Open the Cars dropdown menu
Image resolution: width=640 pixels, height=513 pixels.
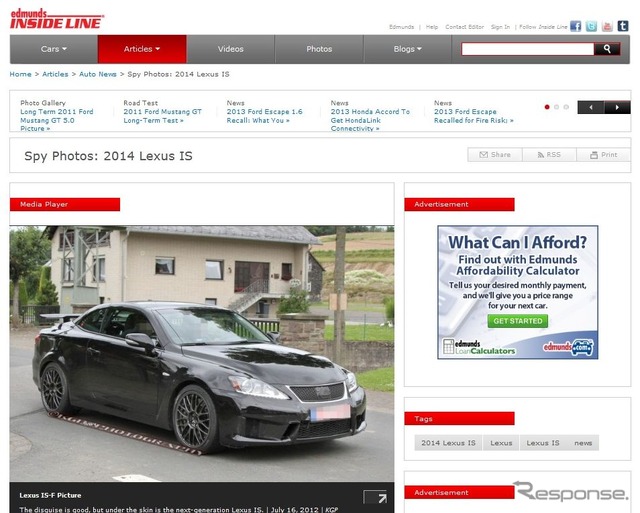53,49
